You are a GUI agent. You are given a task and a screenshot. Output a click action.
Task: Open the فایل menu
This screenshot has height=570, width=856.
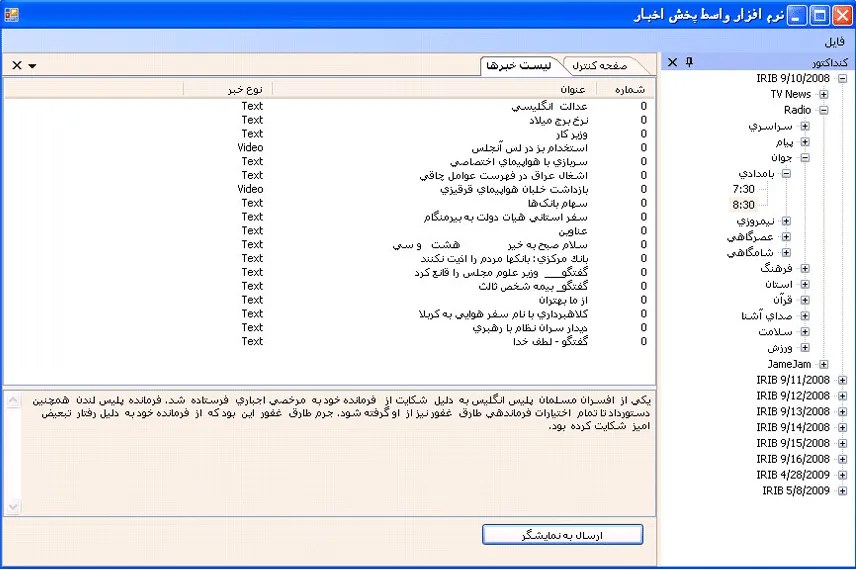834,42
